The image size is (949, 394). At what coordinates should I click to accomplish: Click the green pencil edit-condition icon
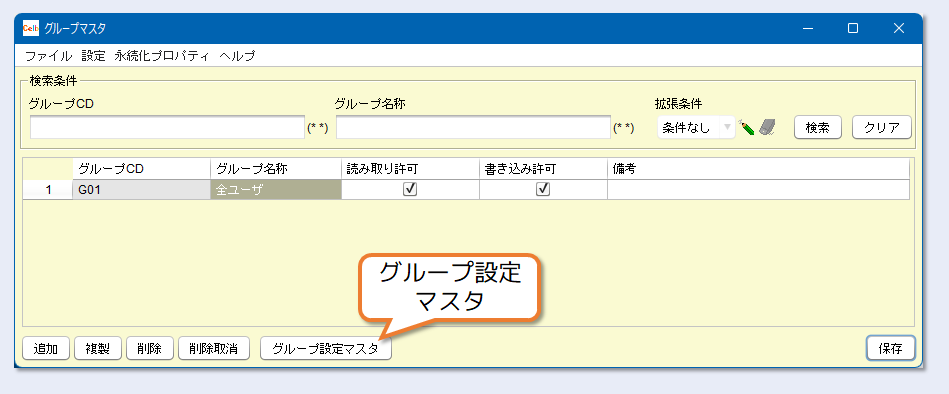click(746, 128)
